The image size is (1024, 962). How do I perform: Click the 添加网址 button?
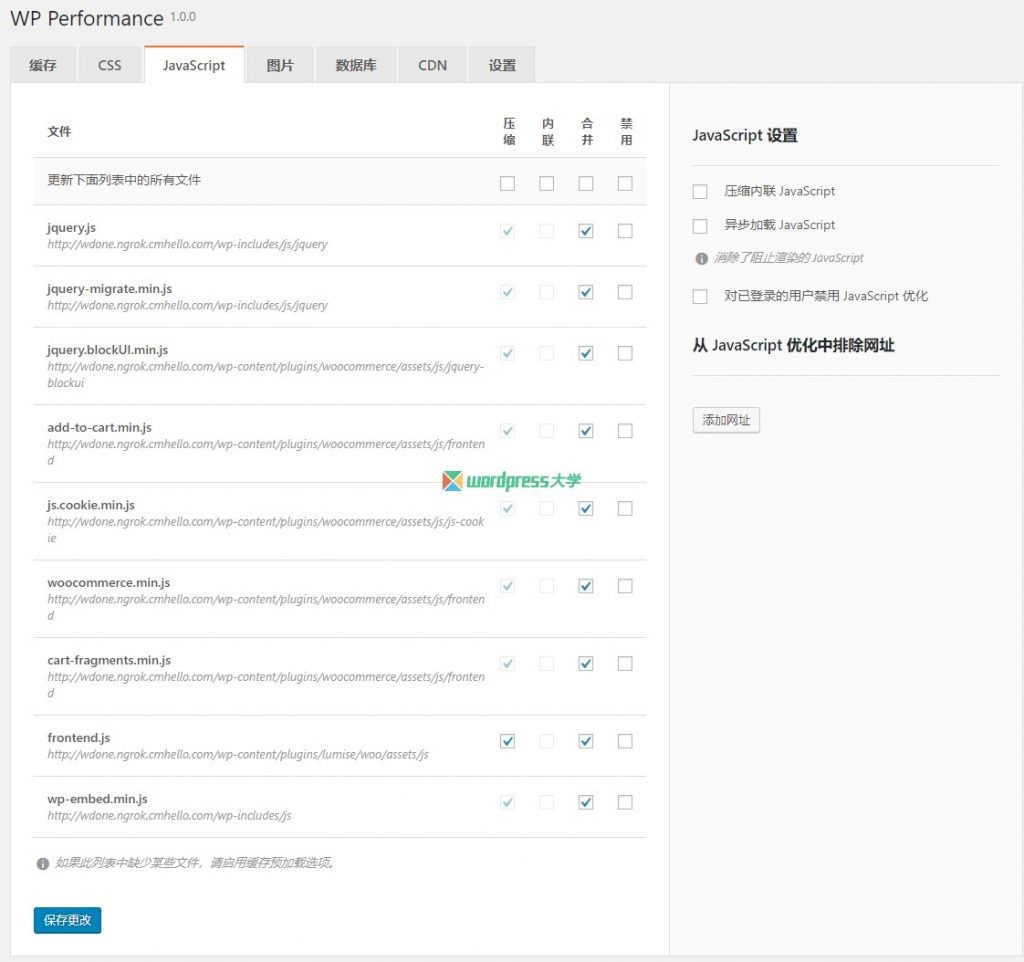click(726, 419)
